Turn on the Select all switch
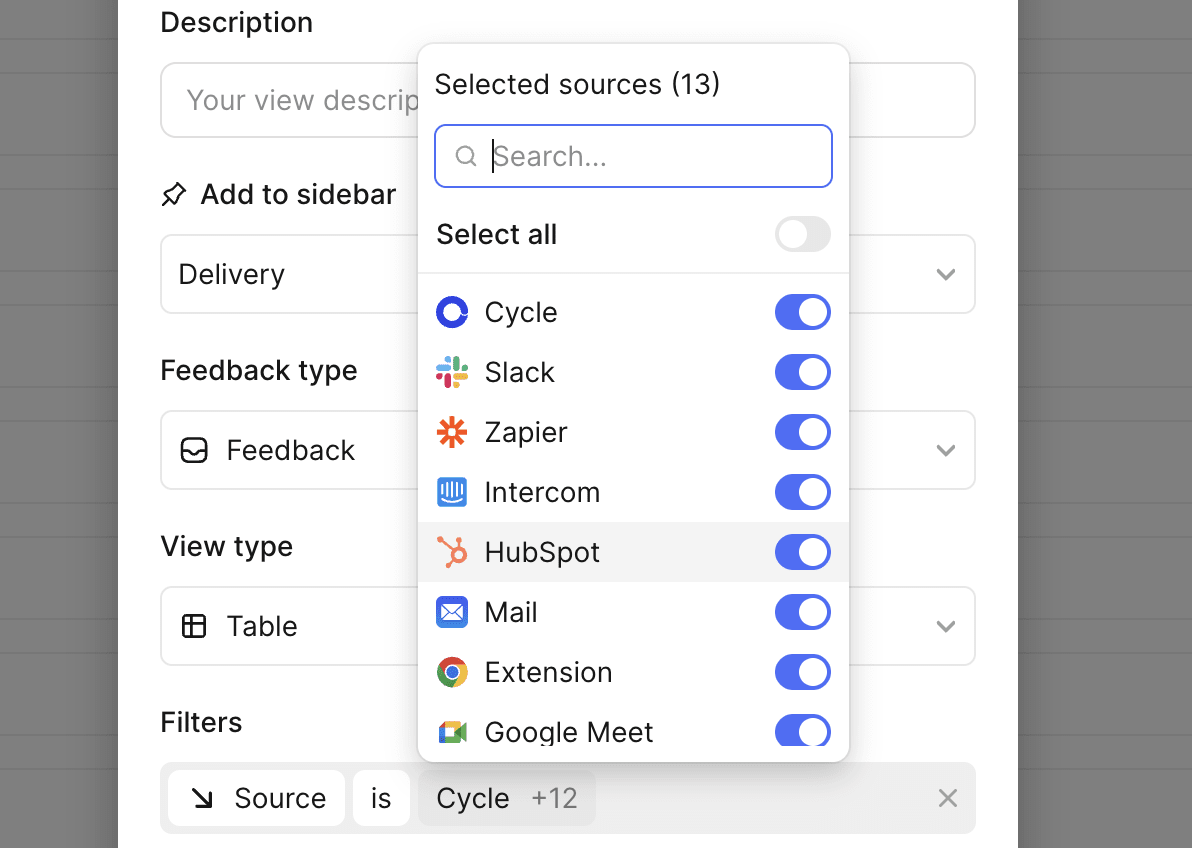Image resolution: width=1192 pixels, height=848 pixels. click(x=803, y=234)
